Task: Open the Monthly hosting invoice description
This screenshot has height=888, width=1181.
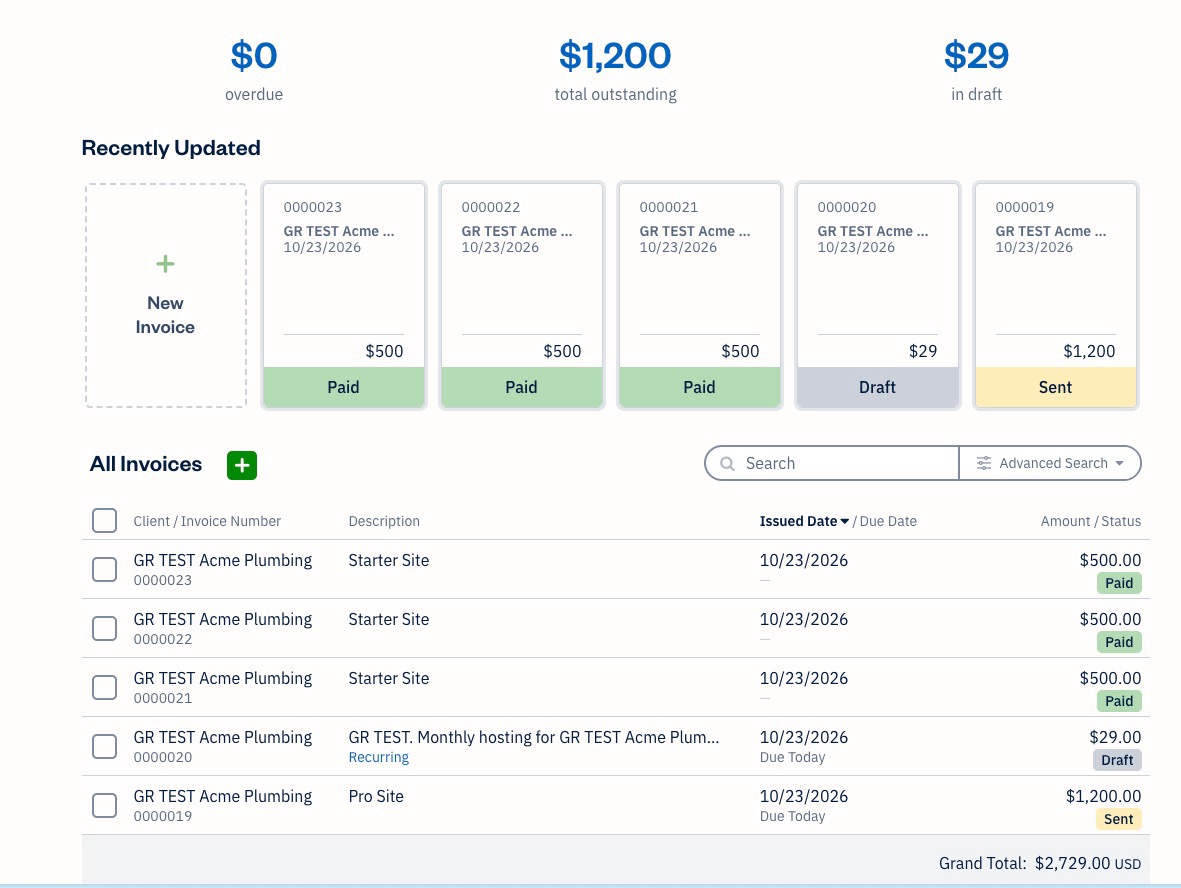Action: (533, 737)
